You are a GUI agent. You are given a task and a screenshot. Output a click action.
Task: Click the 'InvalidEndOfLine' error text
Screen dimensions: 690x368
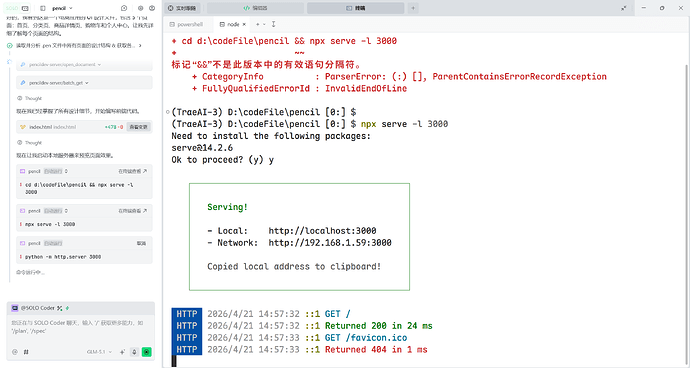[366, 88]
